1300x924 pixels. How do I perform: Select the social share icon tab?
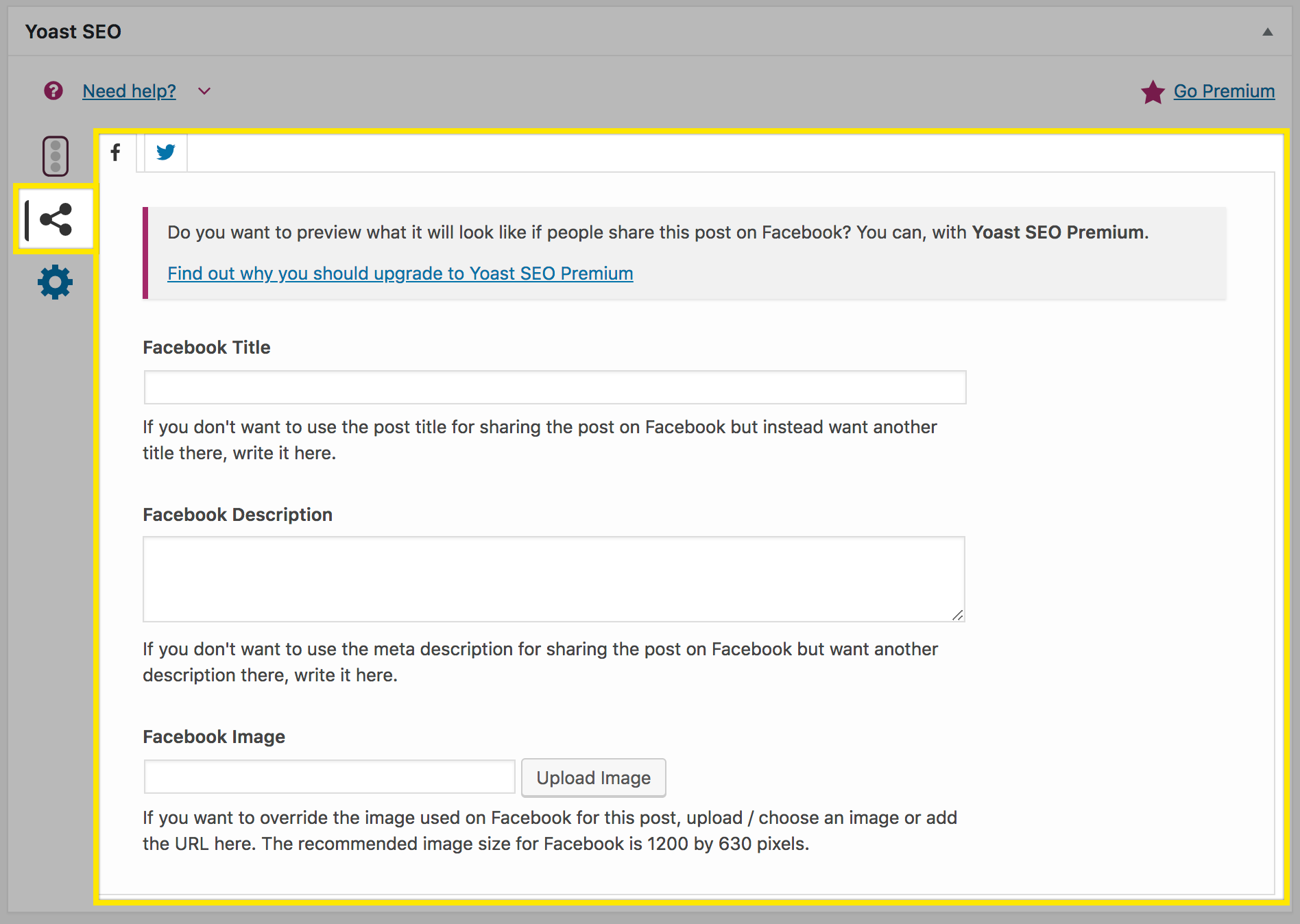[56, 219]
